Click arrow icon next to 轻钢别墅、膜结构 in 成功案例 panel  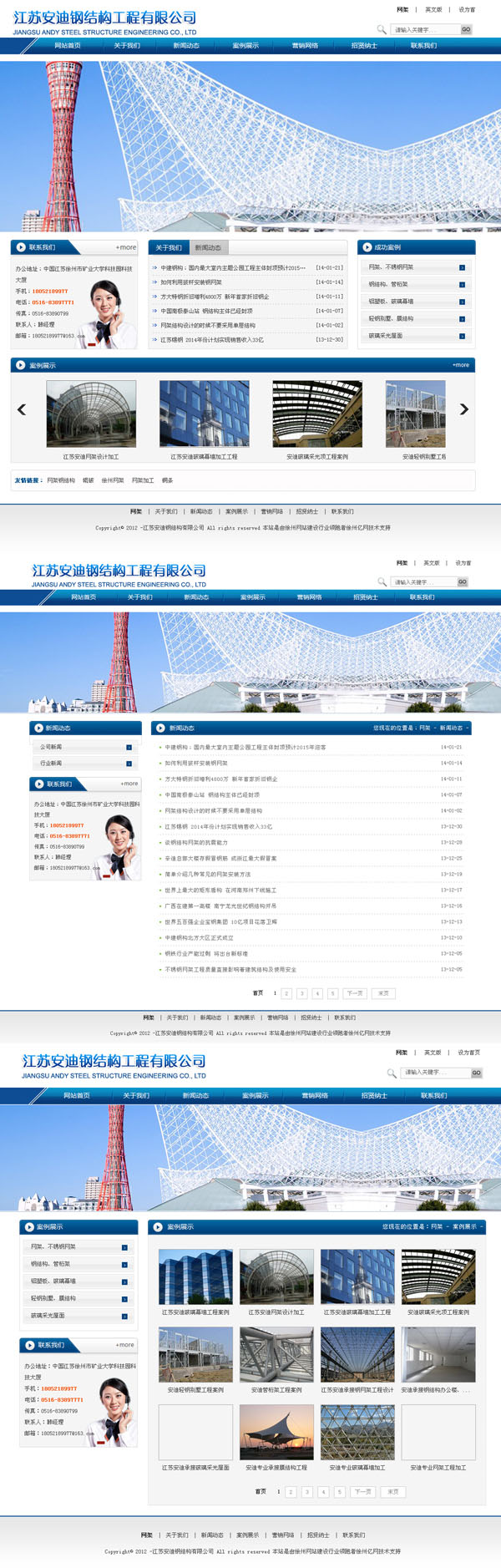(462, 319)
